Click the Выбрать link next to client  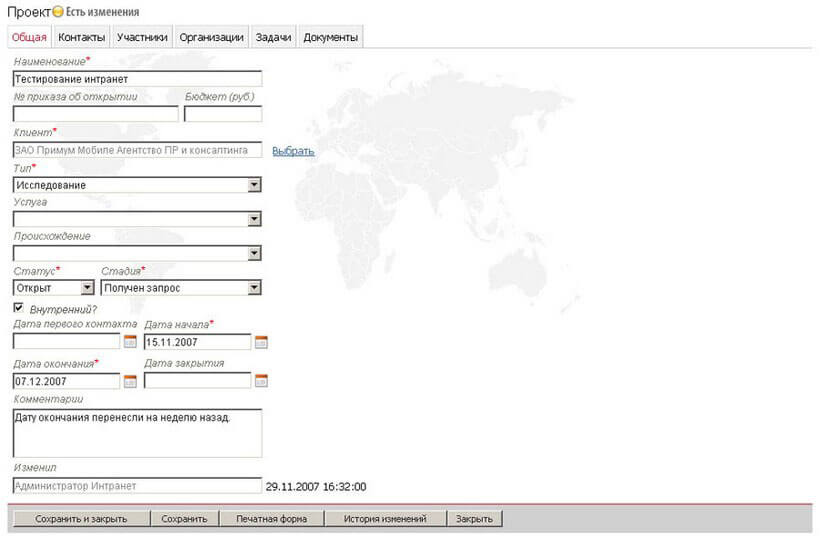tap(293, 151)
